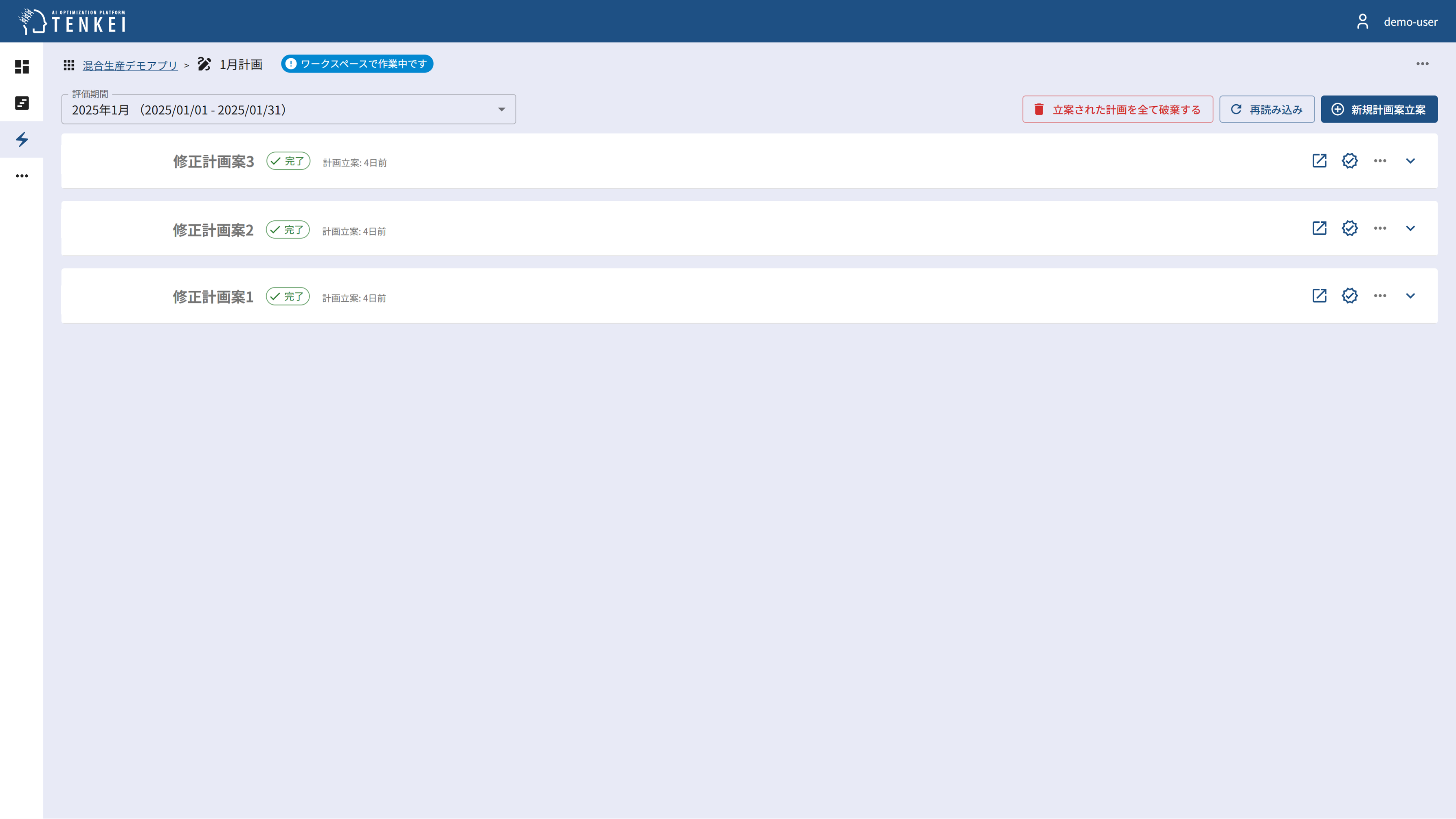This screenshot has width=1456, height=819.
Task: Expand the 修正計画案3 row chevron
Action: click(x=1410, y=160)
